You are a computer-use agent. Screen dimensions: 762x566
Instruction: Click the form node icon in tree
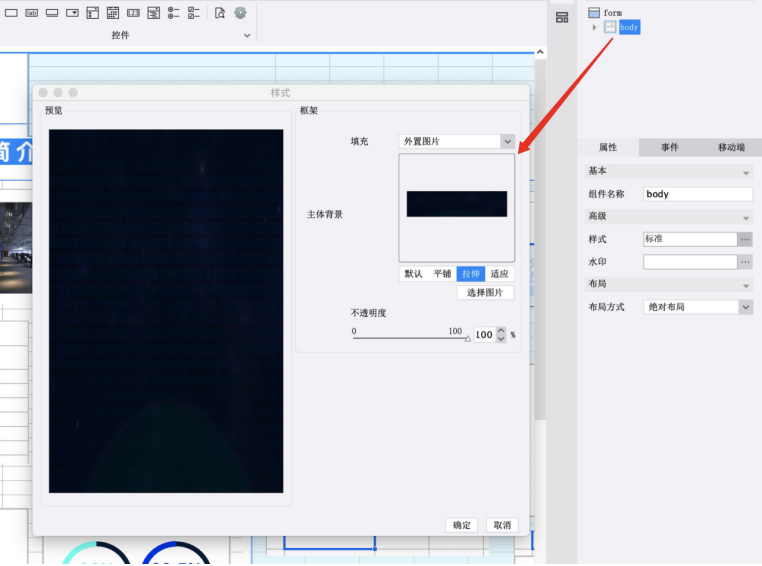(x=594, y=13)
